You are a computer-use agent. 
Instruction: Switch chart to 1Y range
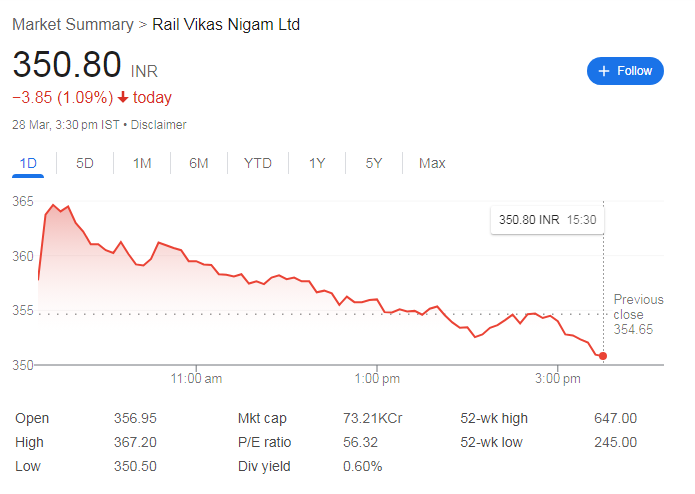[317, 163]
